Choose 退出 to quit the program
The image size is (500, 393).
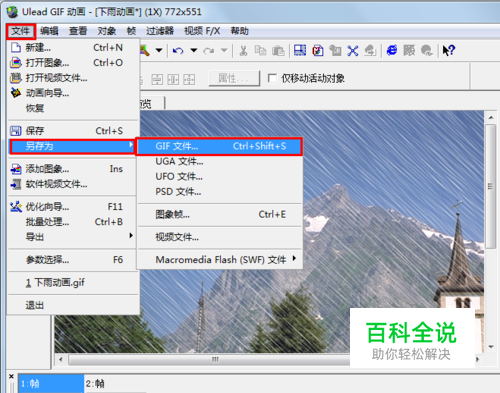pos(73,305)
